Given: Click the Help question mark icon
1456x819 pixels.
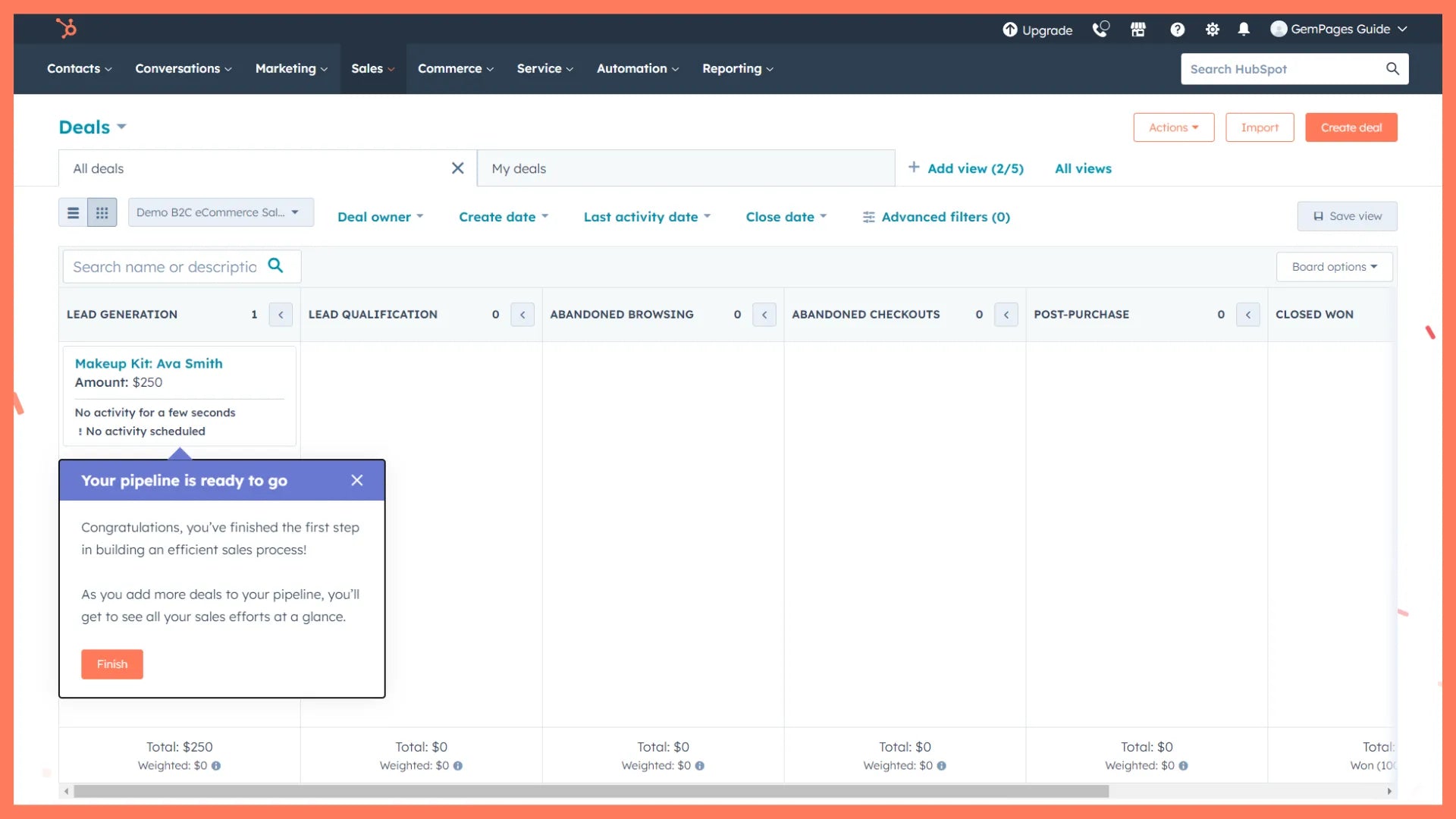Looking at the screenshot, I should [1177, 28].
